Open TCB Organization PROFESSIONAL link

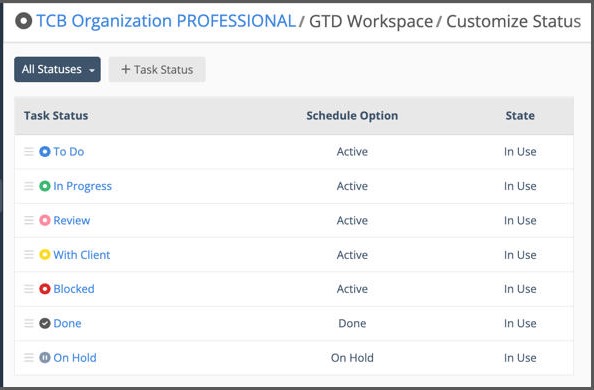[166, 21]
